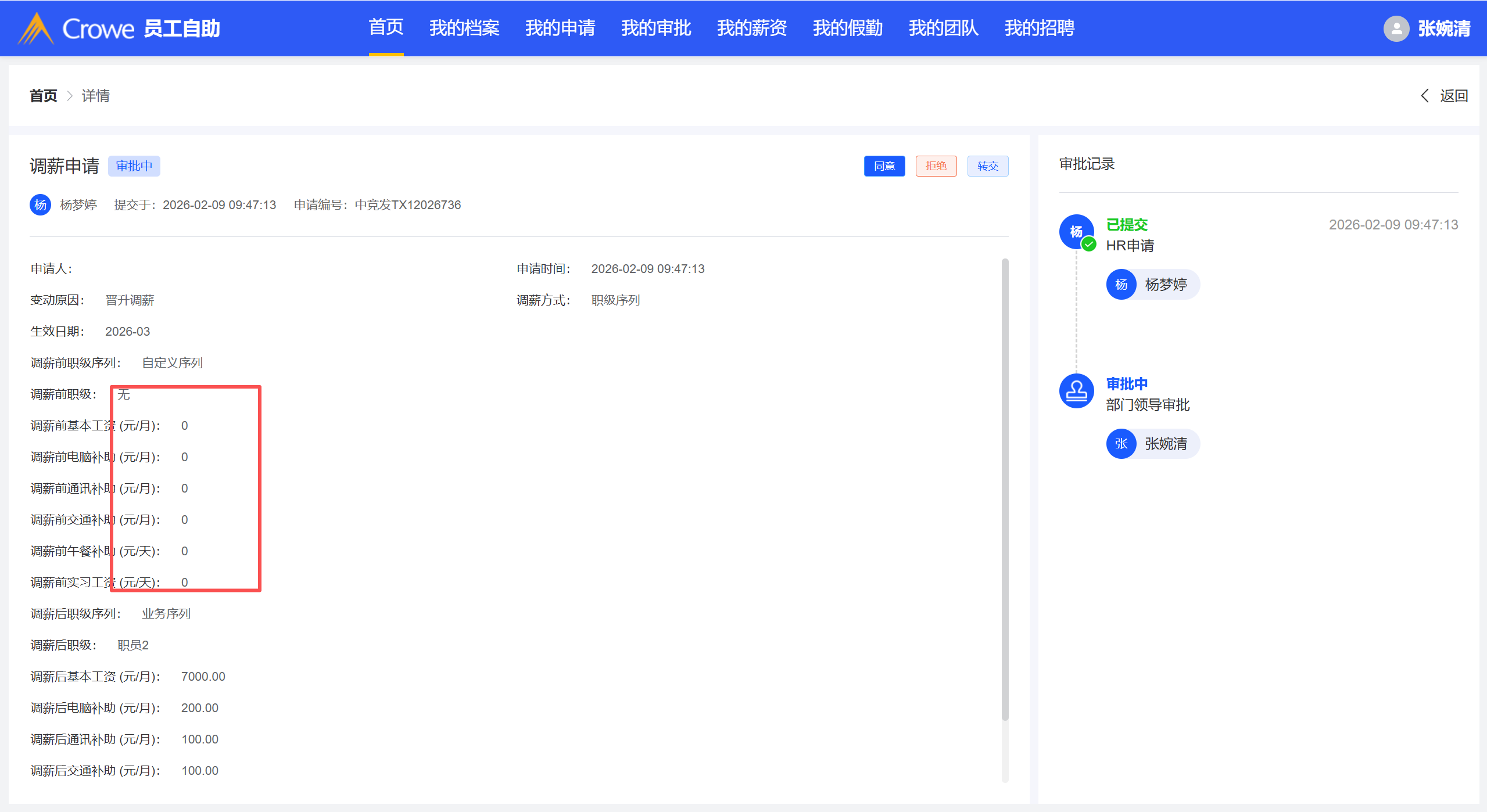This screenshot has width=1487, height=812.
Task: Open 我的招聘 from the top navigation
Action: coord(1039,28)
